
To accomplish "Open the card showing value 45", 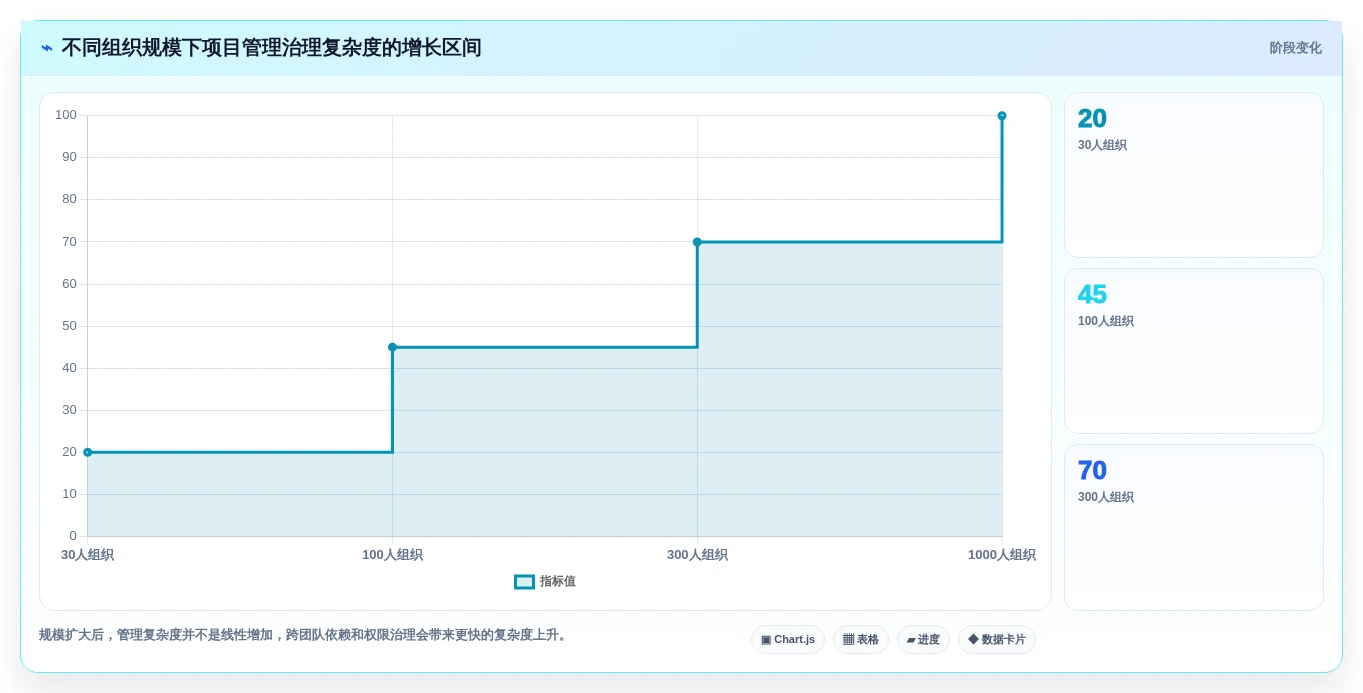I will [1194, 351].
